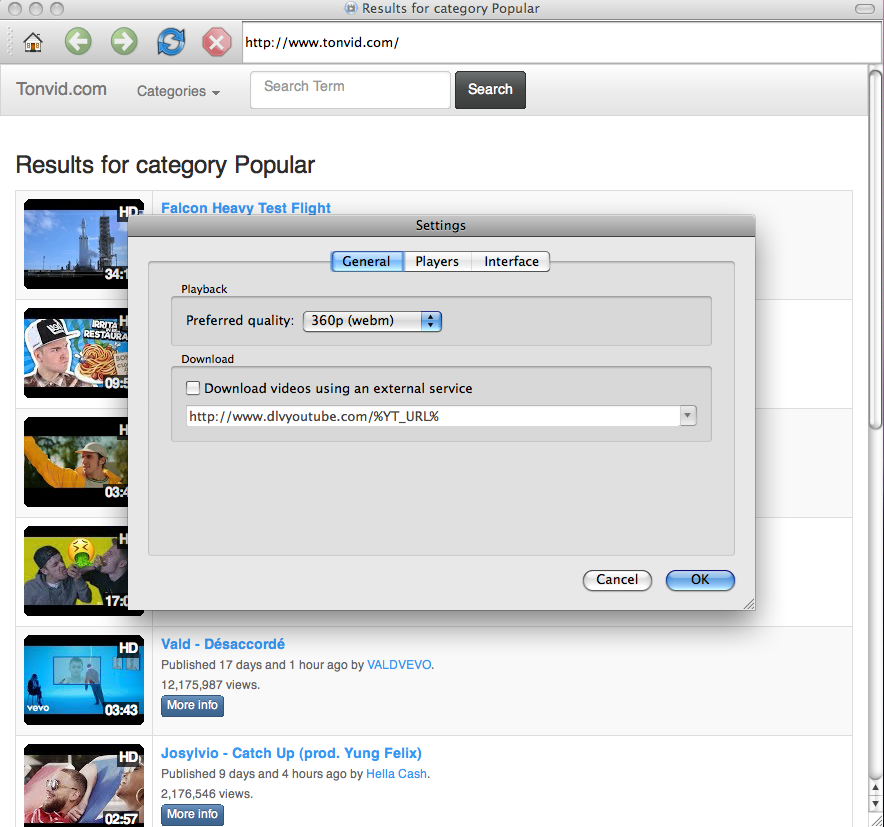This screenshot has height=827, width=884.
Task: Expand the Categories dropdown menu
Action: pos(178,91)
